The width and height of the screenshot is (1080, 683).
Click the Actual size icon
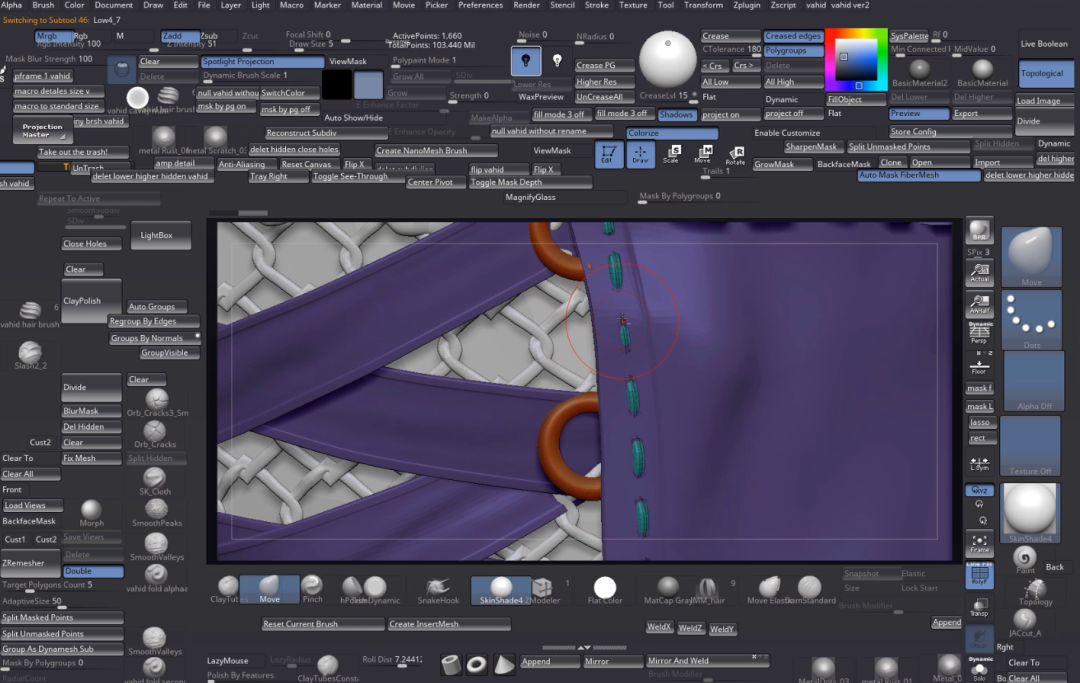tap(979, 273)
